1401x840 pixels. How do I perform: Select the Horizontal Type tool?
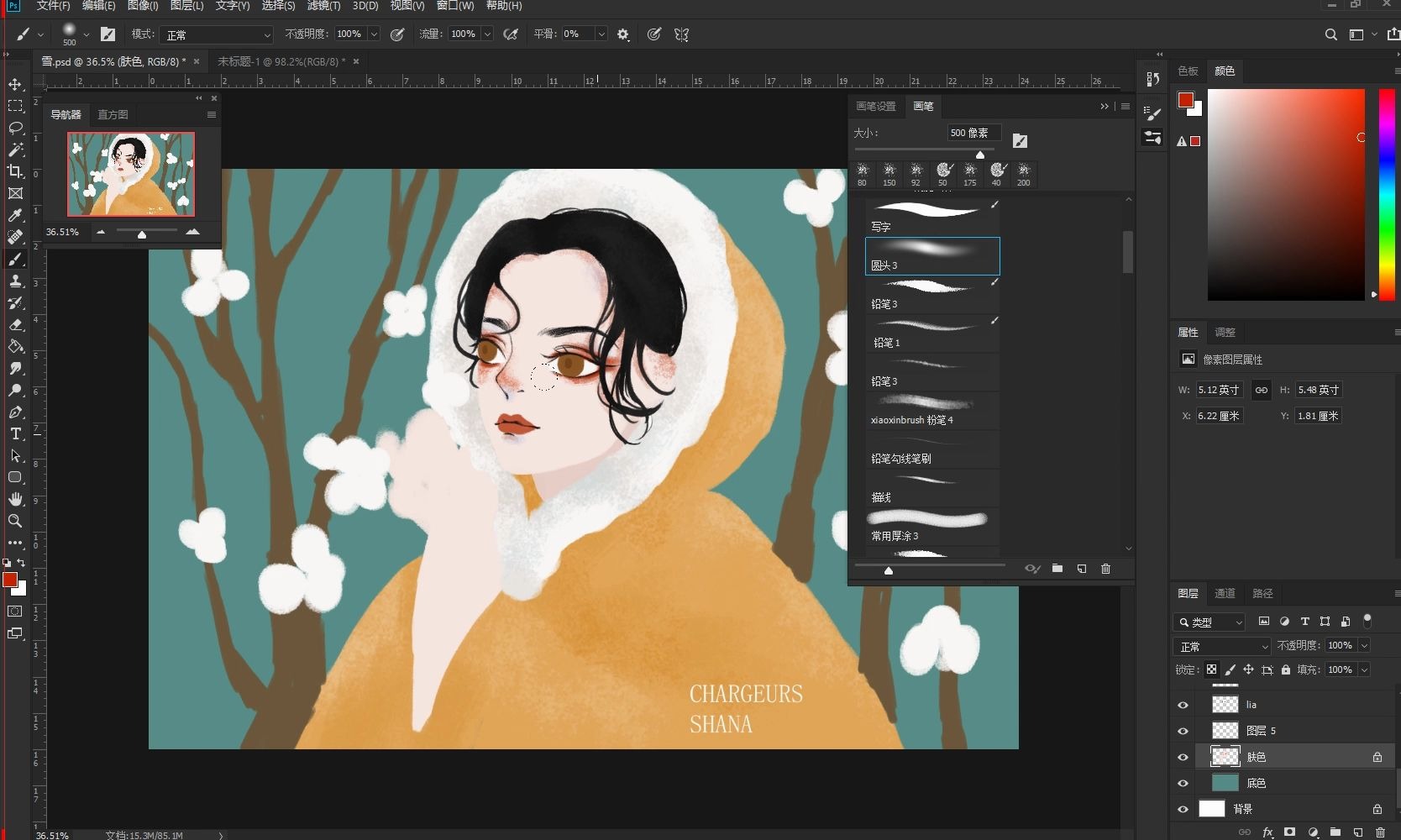tap(15, 434)
